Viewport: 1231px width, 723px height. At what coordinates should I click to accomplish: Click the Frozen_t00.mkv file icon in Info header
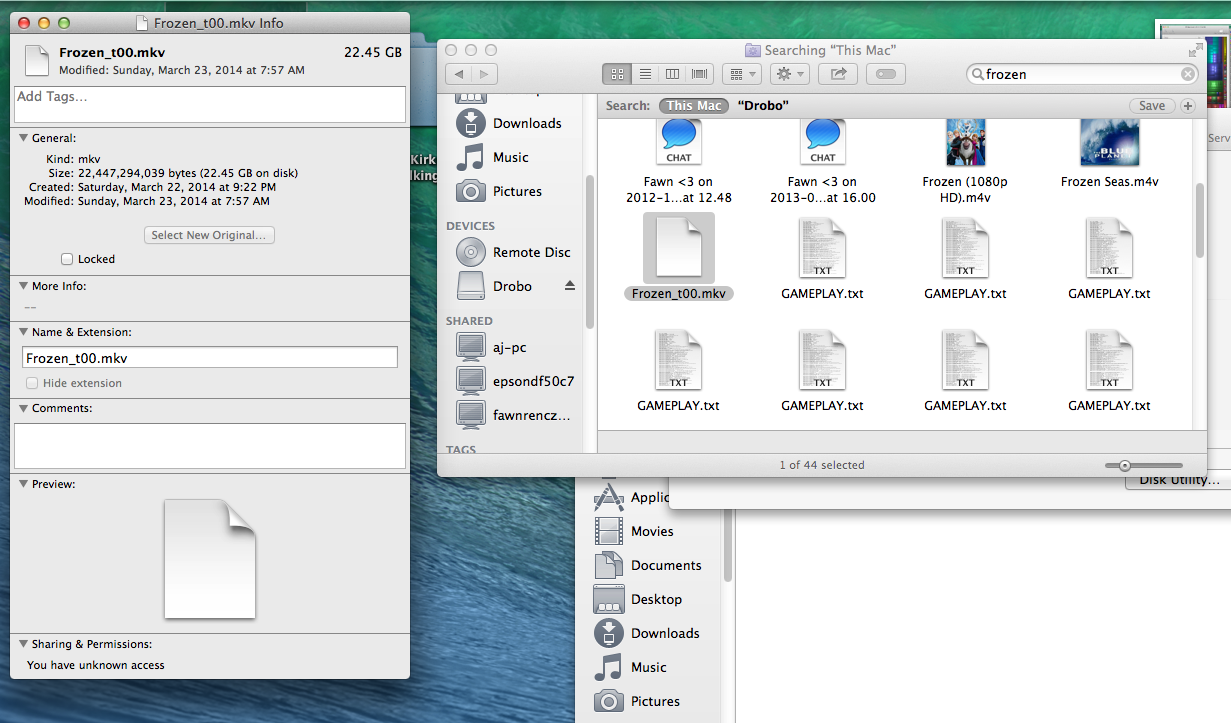click(36, 60)
